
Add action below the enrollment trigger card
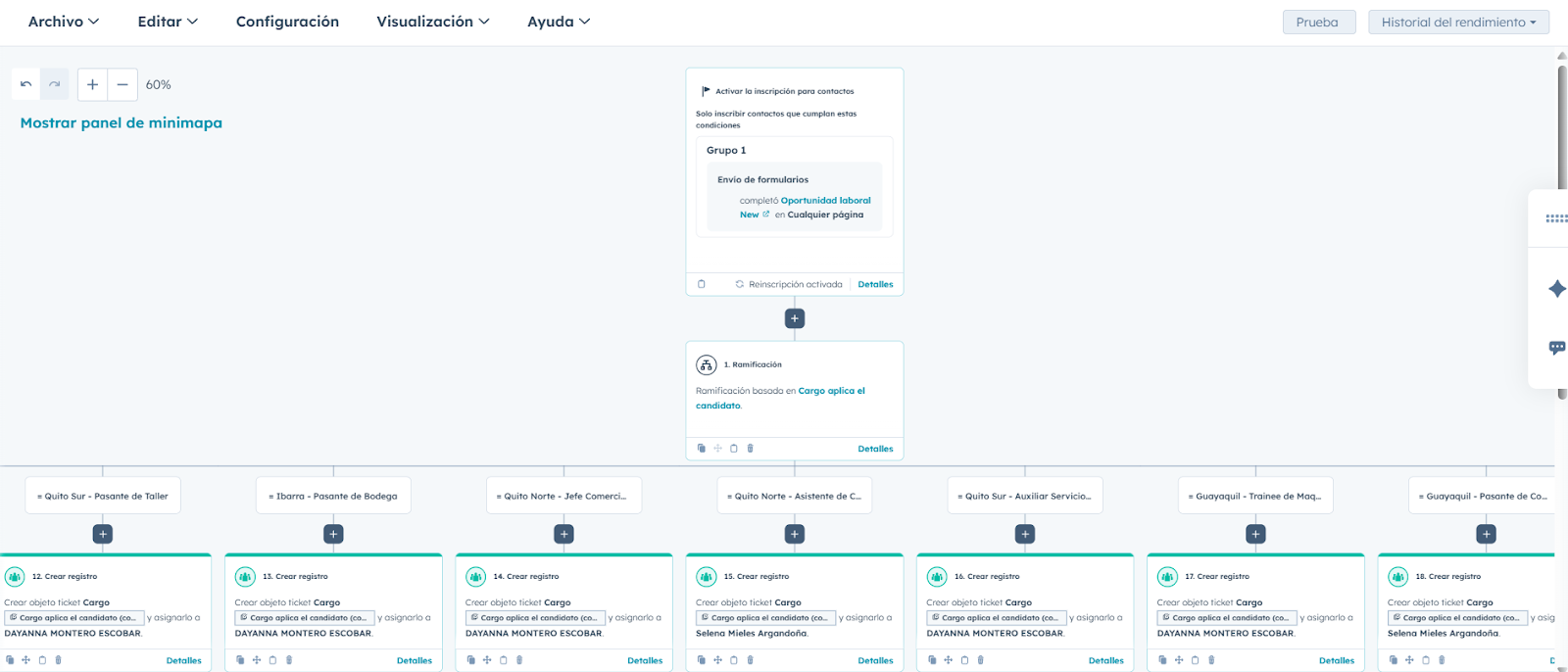[795, 318]
